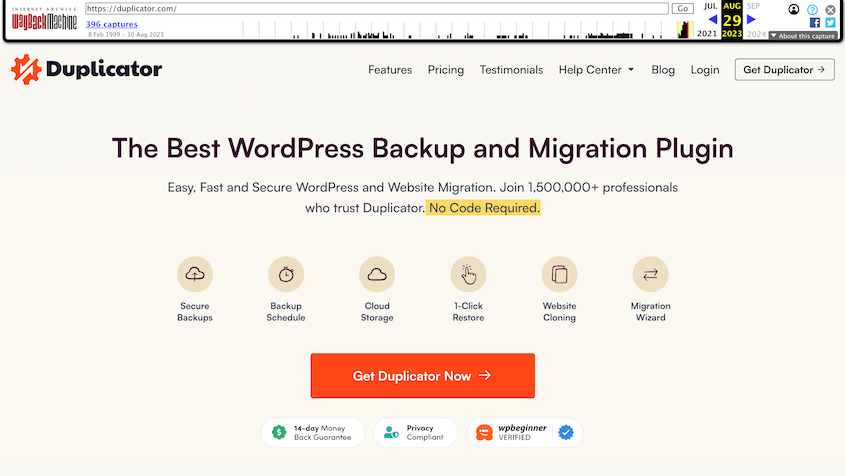Click the Wayback Machine logo

[x=44, y=19]
